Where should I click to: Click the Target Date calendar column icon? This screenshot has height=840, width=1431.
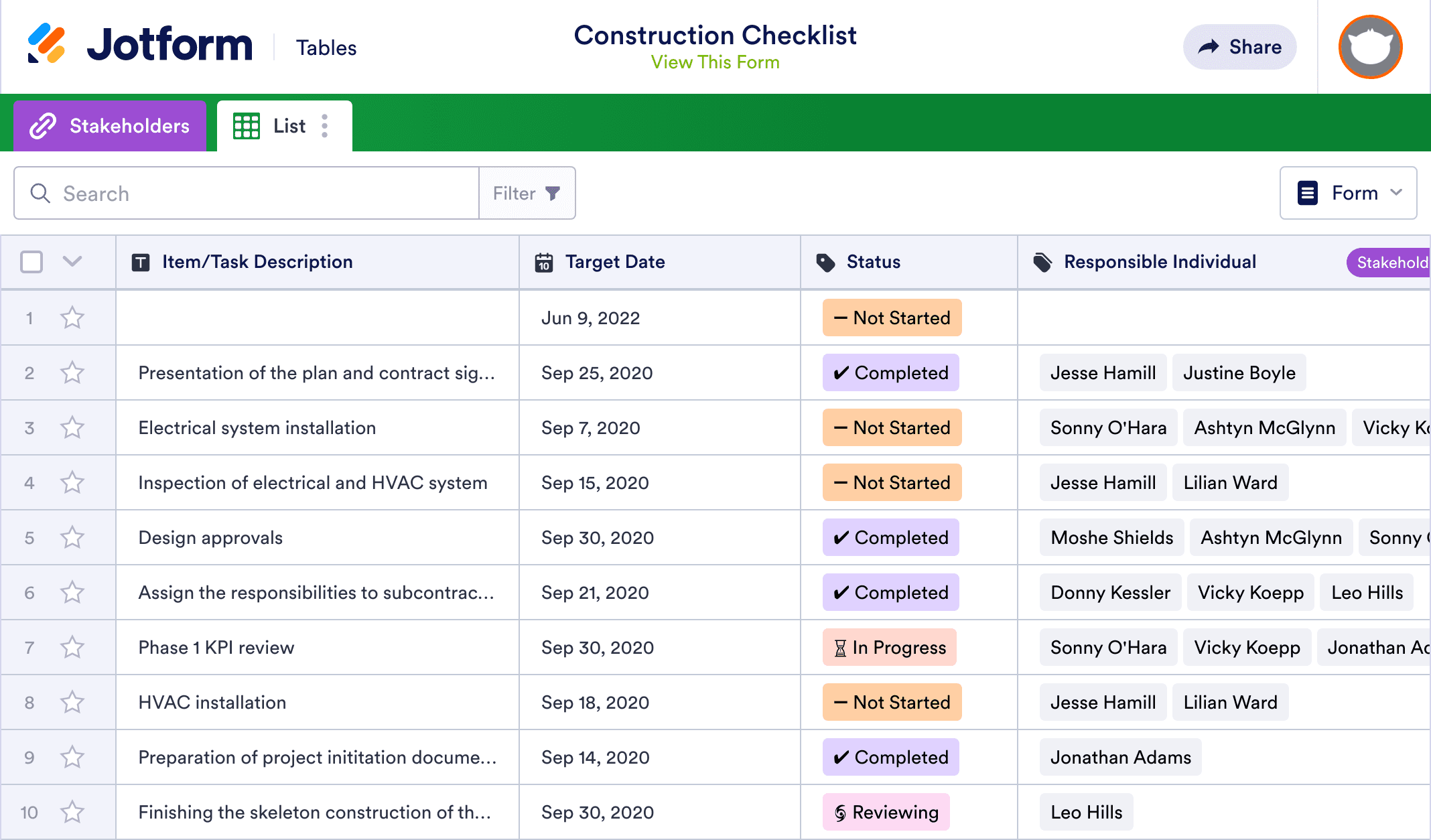[x=544, y=263]
